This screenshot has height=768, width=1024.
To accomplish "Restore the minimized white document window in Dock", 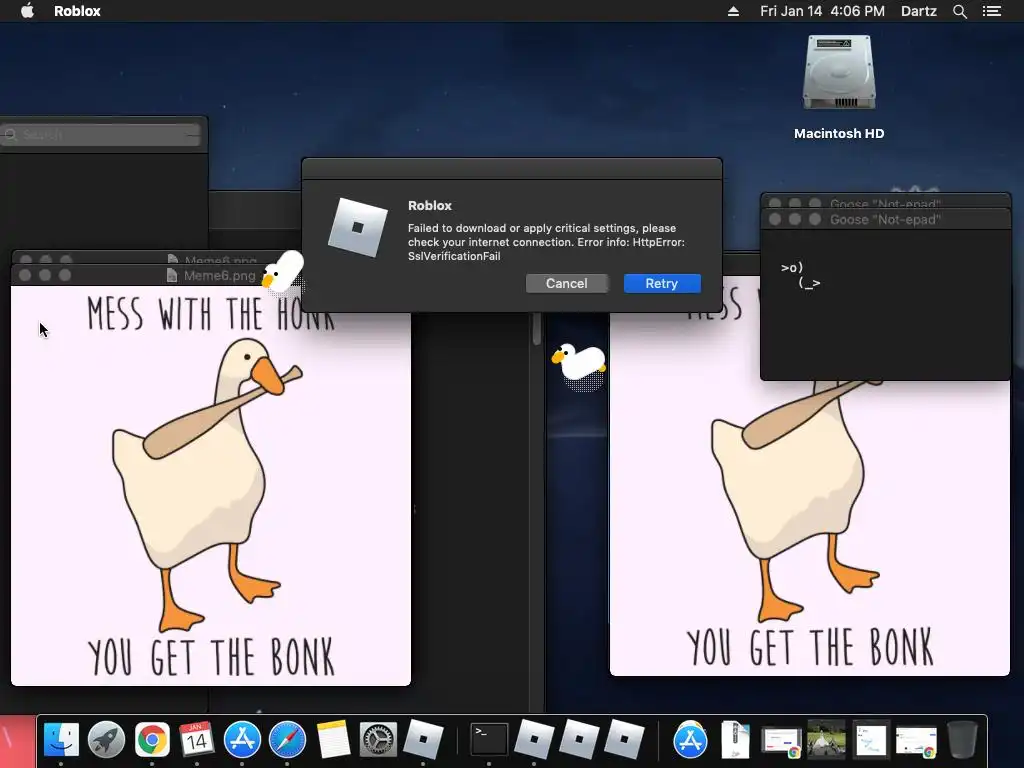I will click(871, 740).
